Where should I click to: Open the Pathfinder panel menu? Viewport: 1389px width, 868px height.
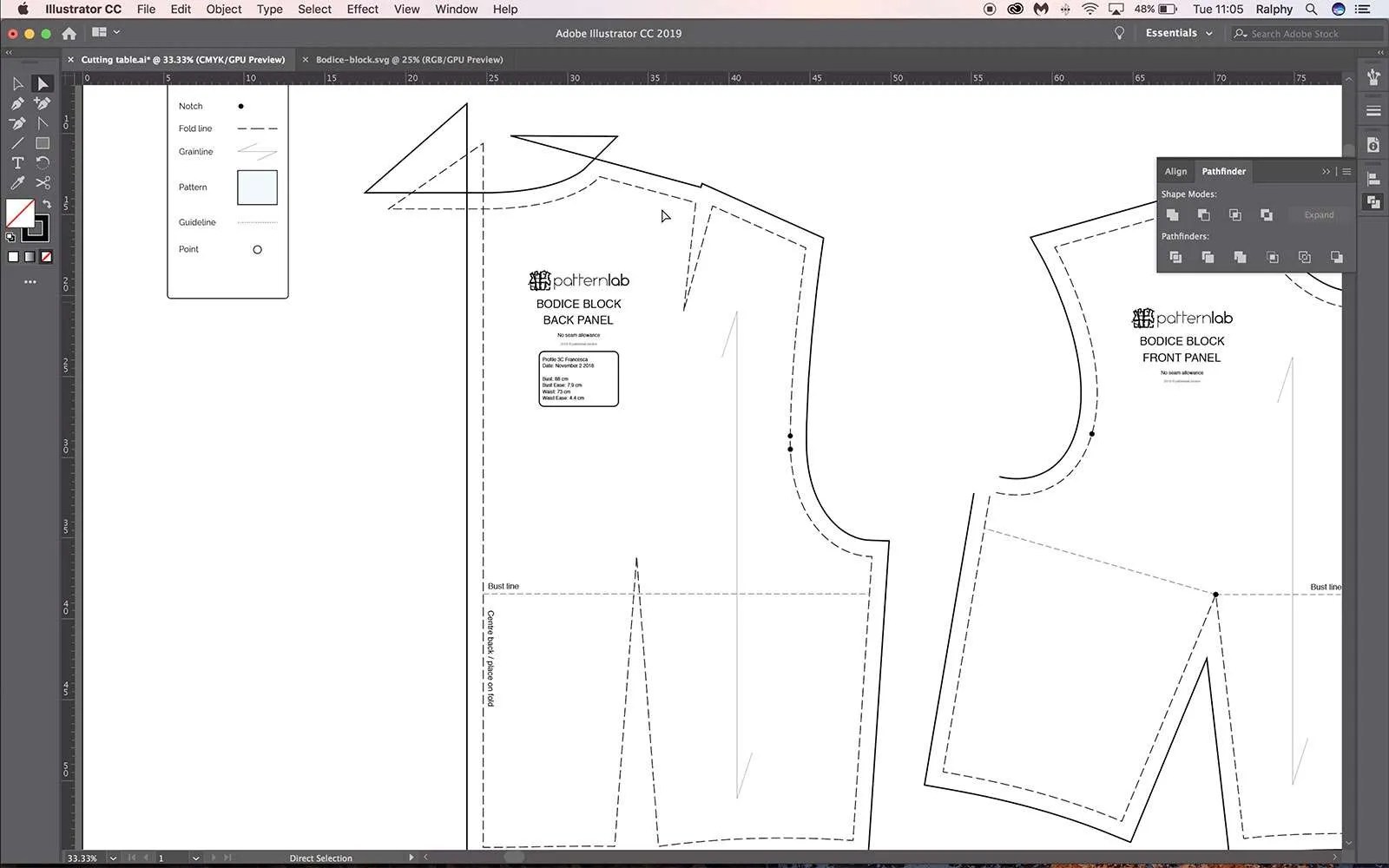[x=1346, y=171]
